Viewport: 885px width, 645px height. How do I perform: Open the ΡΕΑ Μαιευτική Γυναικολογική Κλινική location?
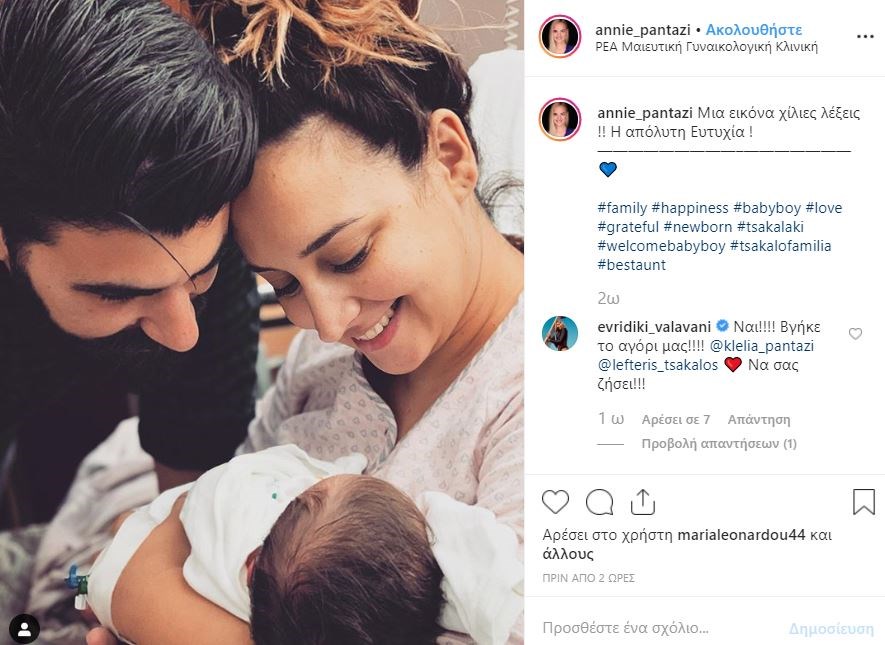click(707, 47)
